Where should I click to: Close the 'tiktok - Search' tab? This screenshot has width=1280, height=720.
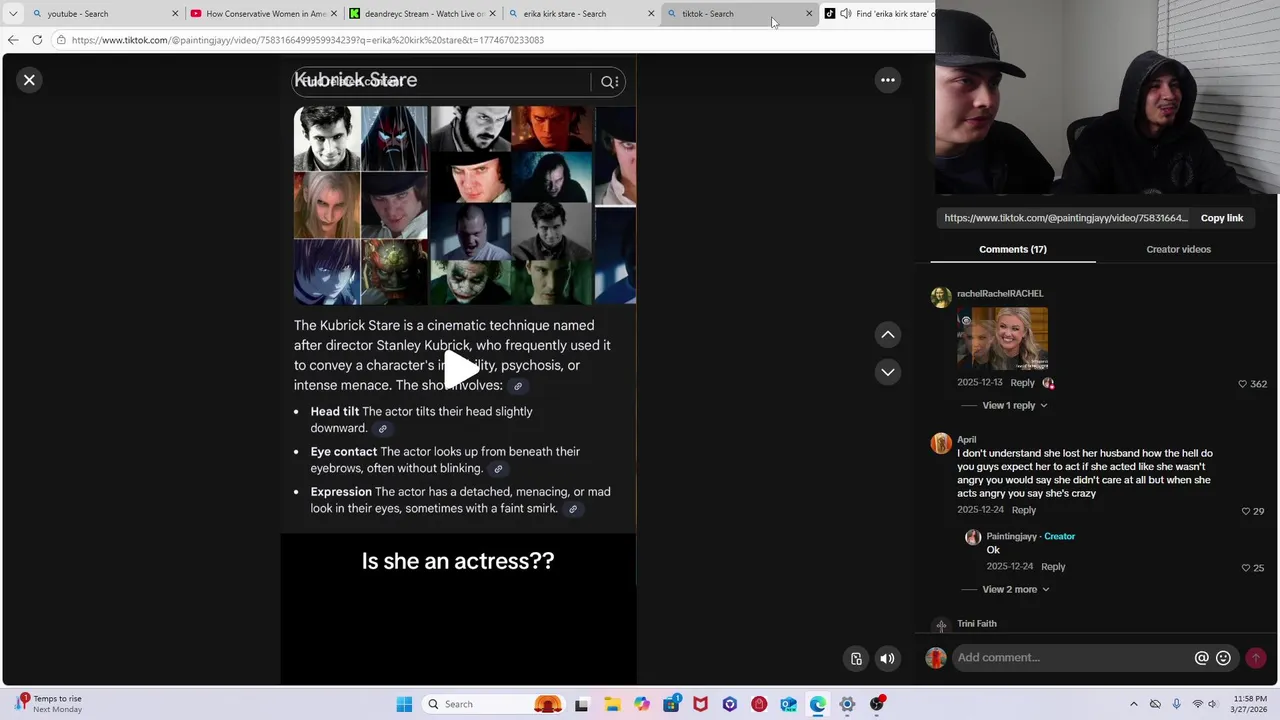coord(809,14)
